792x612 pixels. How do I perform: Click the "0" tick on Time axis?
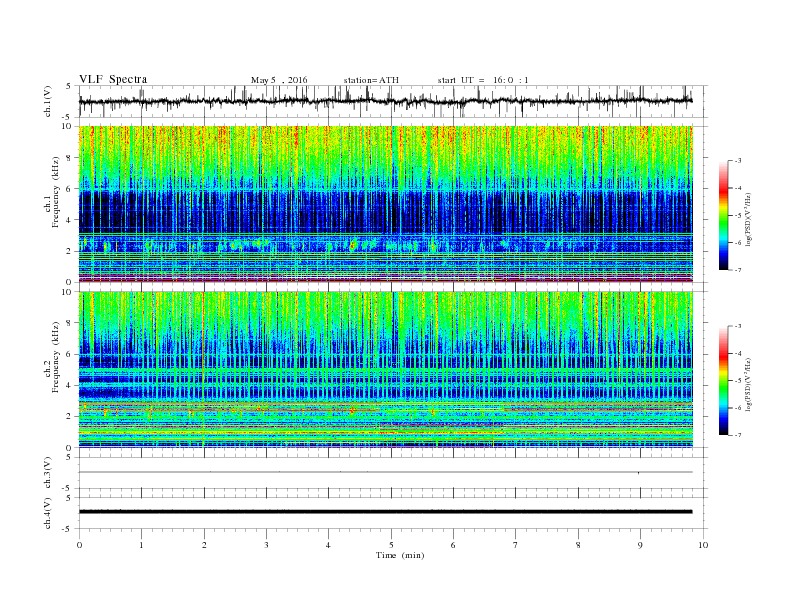(x=79, y=545)
